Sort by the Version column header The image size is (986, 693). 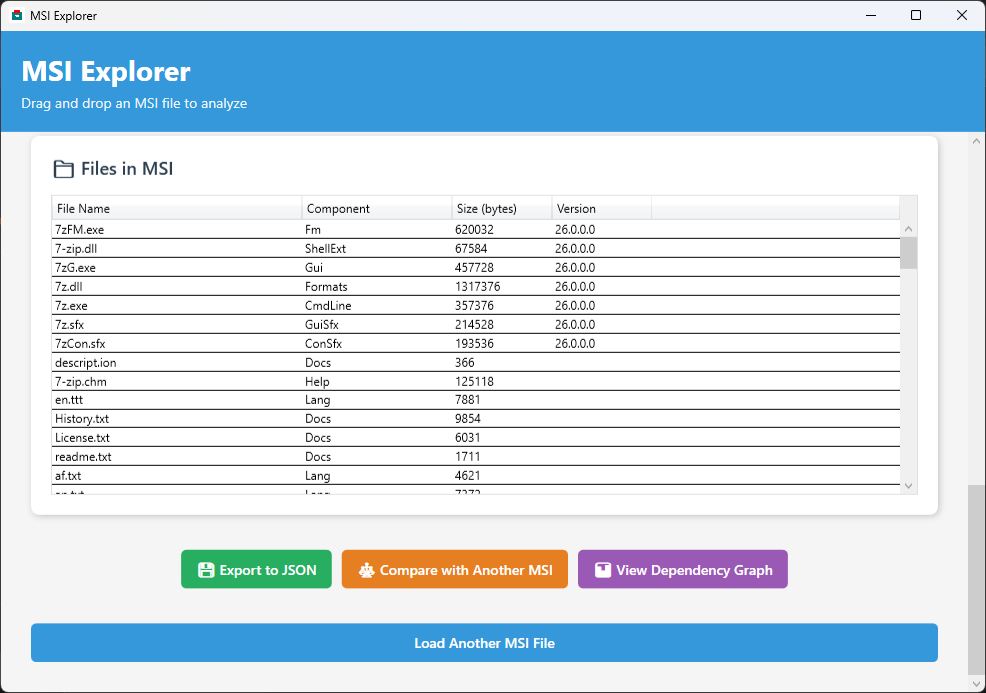point(602,208)
